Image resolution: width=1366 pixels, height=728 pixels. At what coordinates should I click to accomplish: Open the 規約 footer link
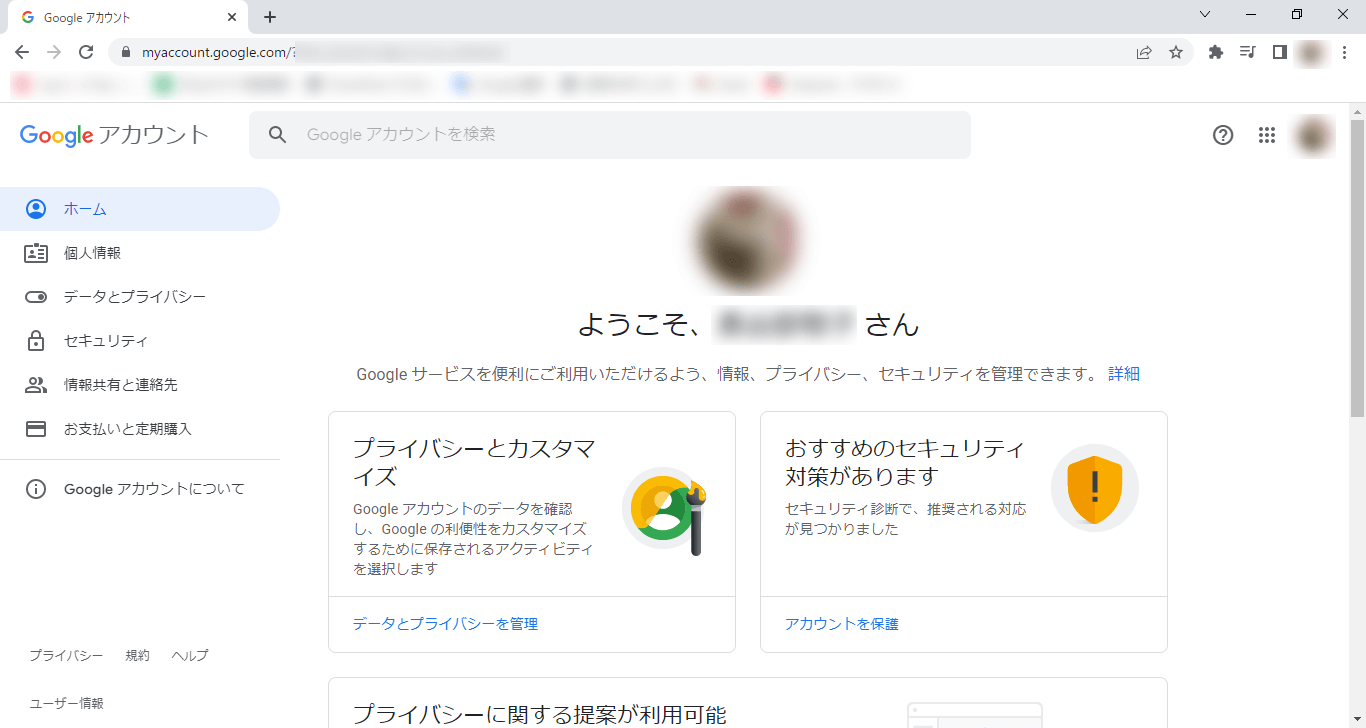click(x=137, y=656)
